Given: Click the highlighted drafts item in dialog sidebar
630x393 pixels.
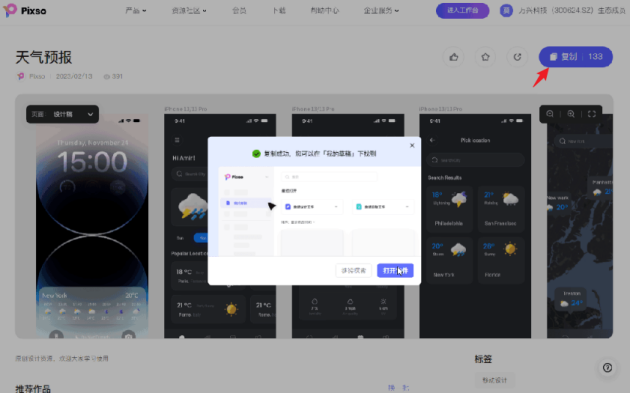Looking at the screenshot, I should [x=246, y=203].
